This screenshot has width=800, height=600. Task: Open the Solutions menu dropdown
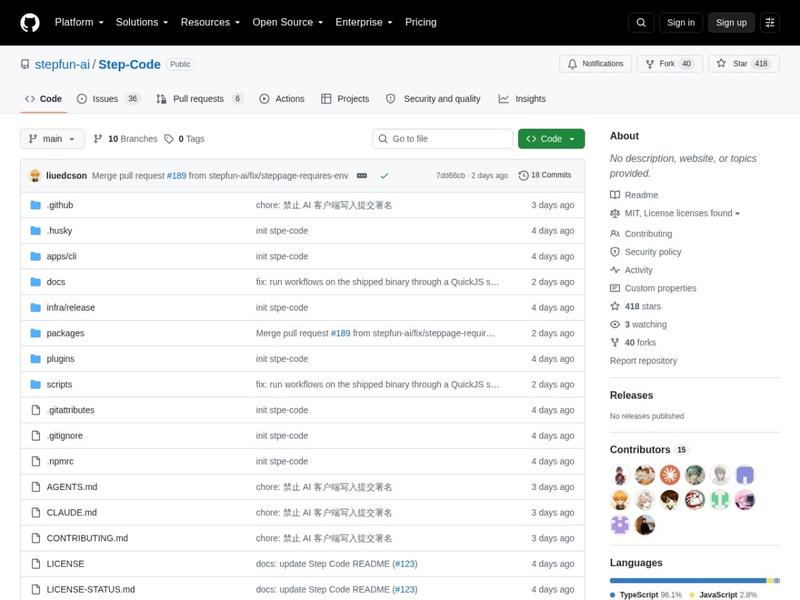click(142, 22)
